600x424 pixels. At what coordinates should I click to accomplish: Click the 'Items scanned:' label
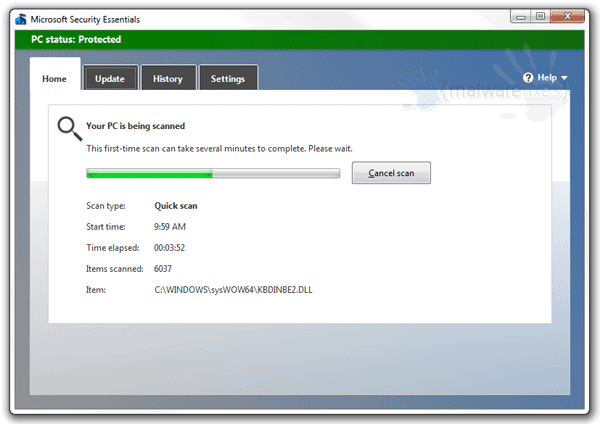pos(114,269)
